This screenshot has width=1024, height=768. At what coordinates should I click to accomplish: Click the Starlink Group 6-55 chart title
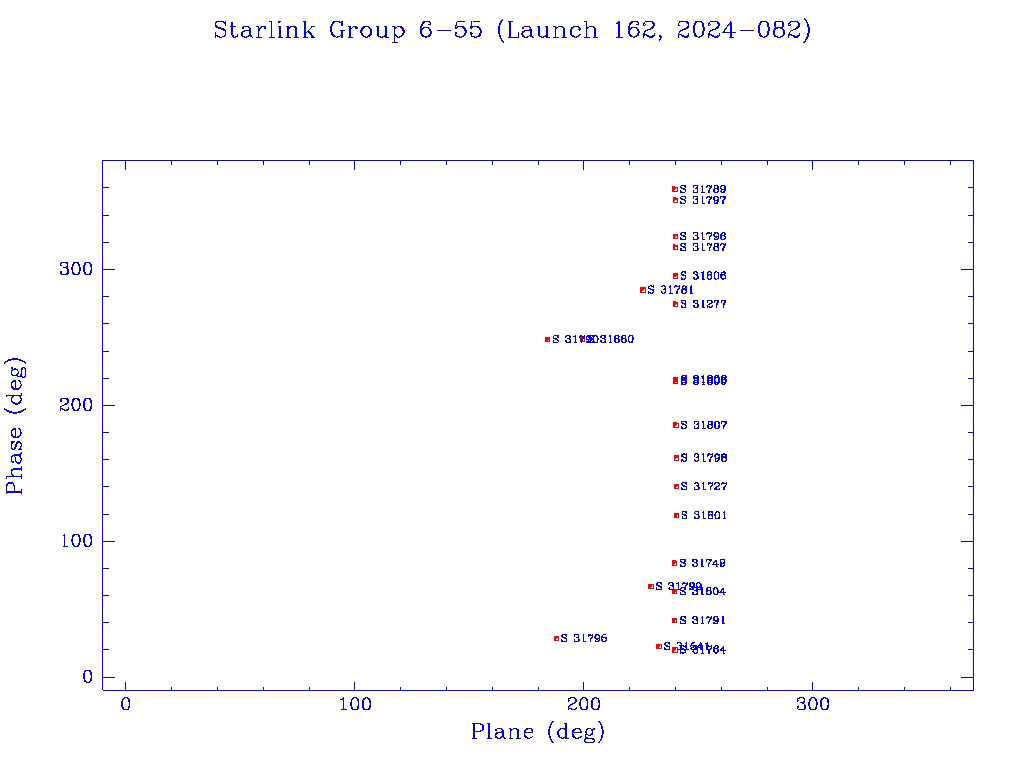512,30
